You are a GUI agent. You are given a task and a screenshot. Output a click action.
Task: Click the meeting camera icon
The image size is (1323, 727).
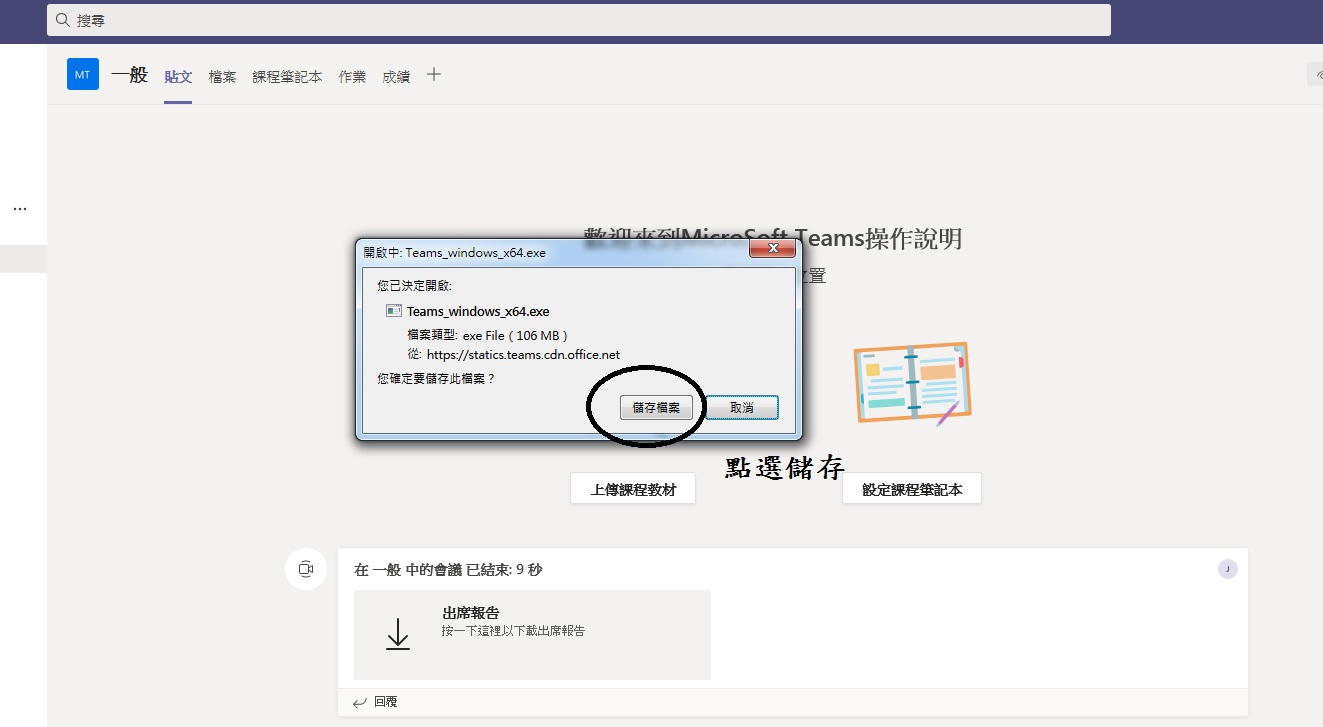(306, 569)
